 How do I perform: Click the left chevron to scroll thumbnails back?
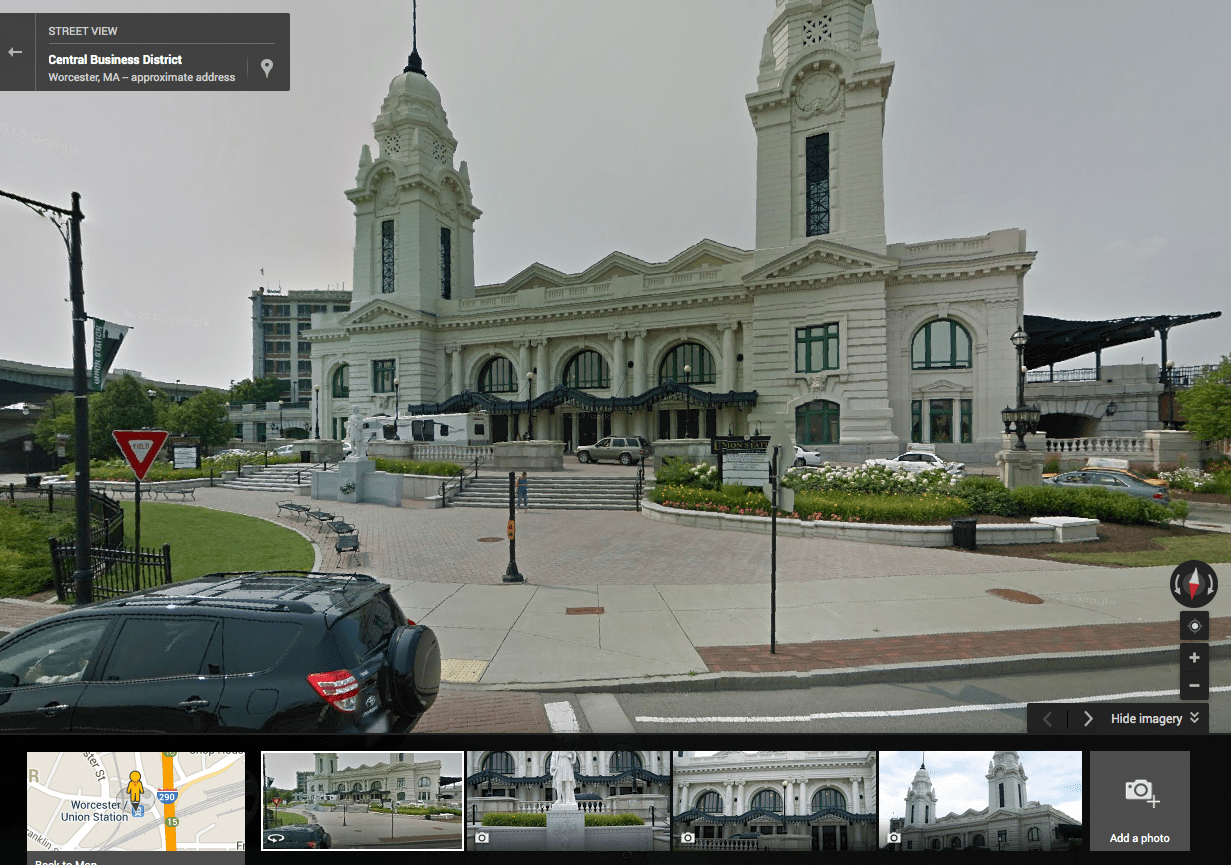[x=1048, y=718]
